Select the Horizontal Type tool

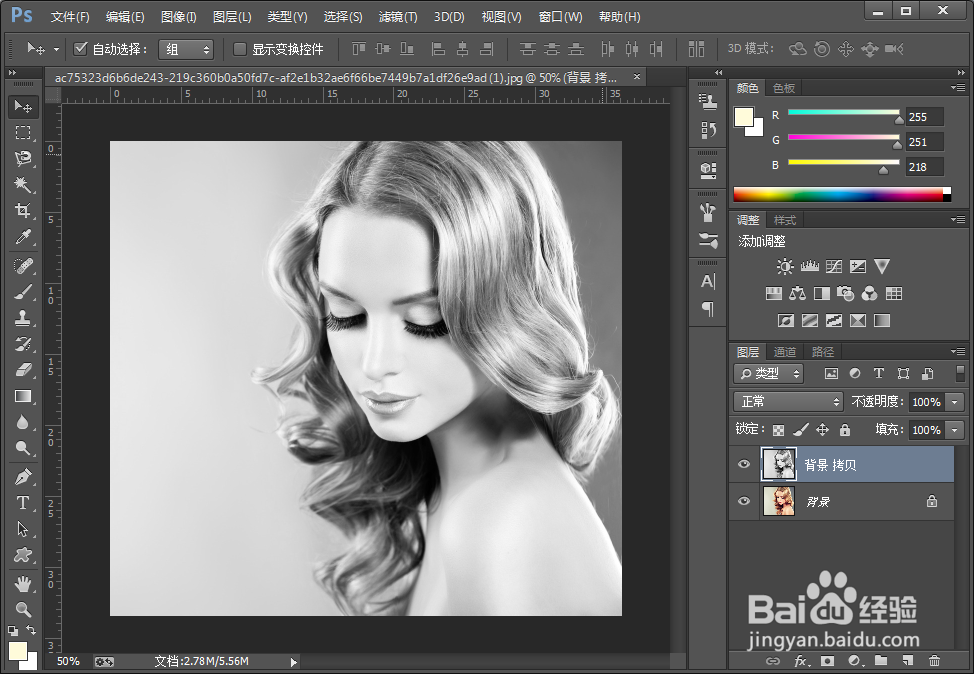point(23,503)
